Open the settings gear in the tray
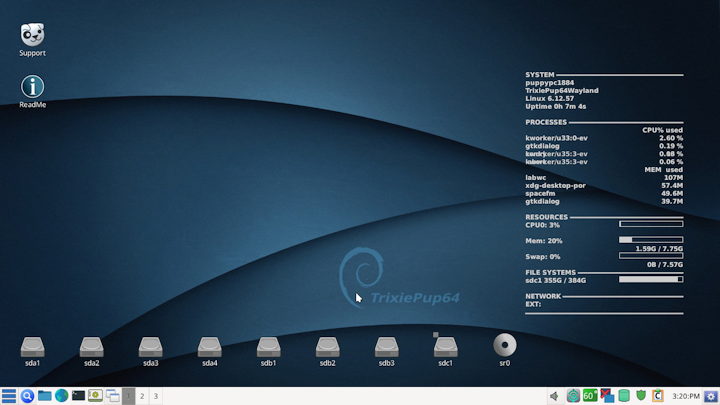 [711, 396]
